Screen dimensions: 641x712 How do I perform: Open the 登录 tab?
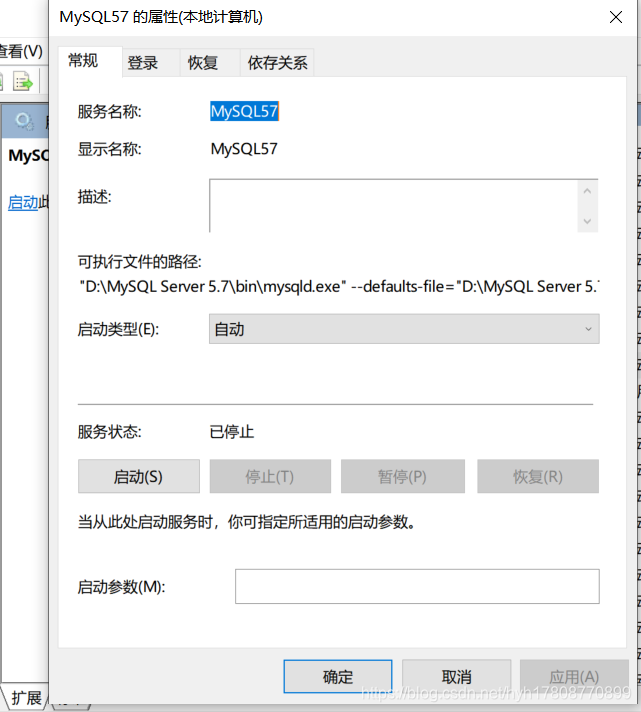(x=150, y=63)
